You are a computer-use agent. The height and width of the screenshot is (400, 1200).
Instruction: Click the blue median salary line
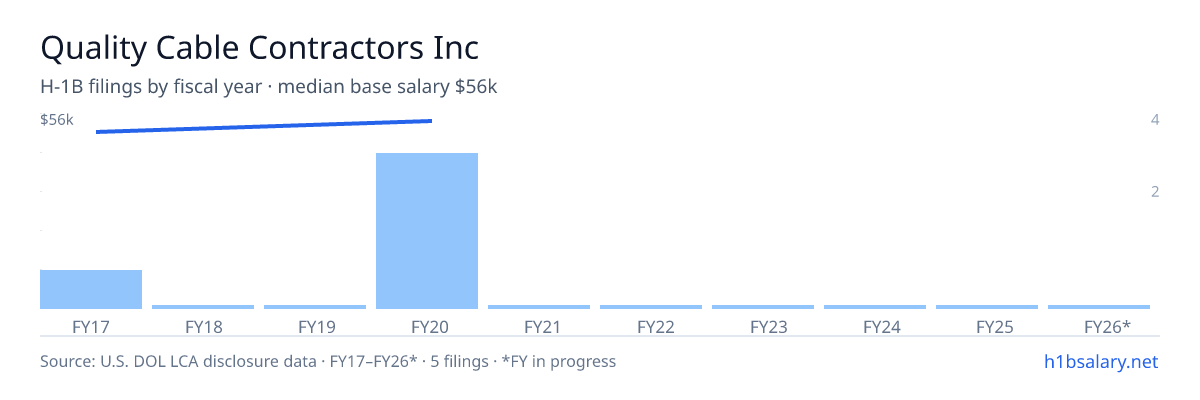tap(264, 126)
